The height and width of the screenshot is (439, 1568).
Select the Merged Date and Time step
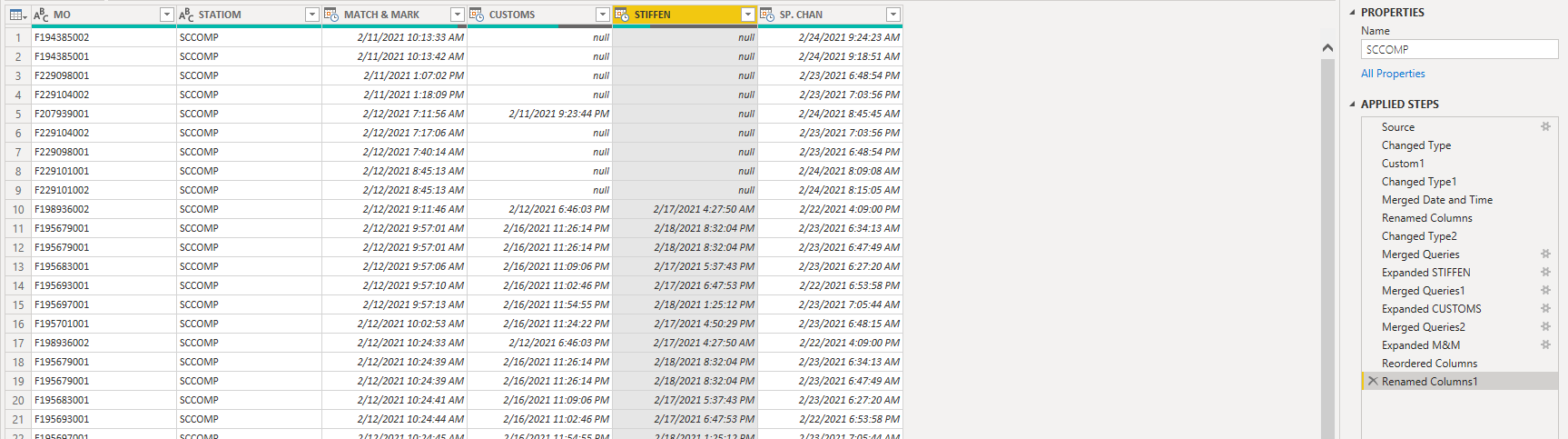[x=1460, y=200]
